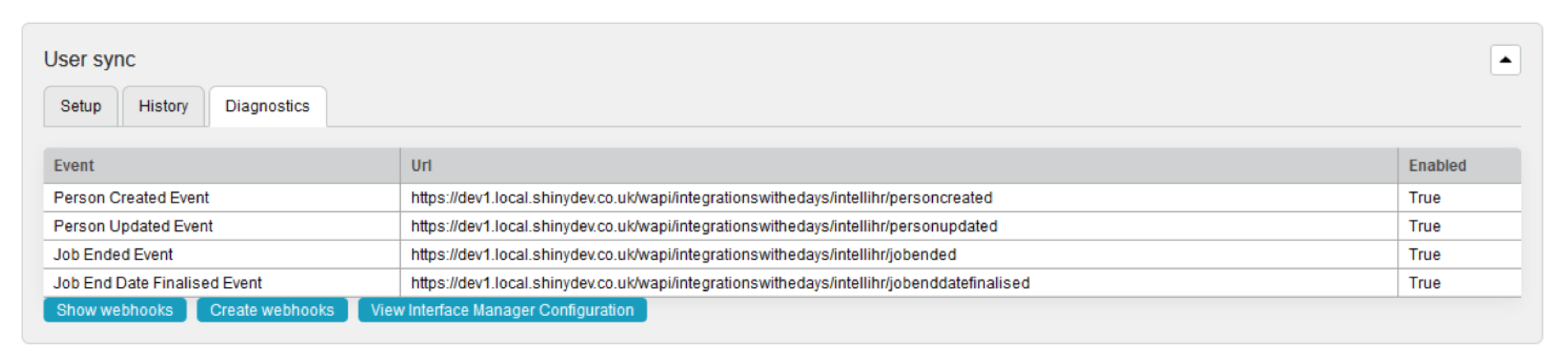Select the Job Ended Event row

click(114, 254)
